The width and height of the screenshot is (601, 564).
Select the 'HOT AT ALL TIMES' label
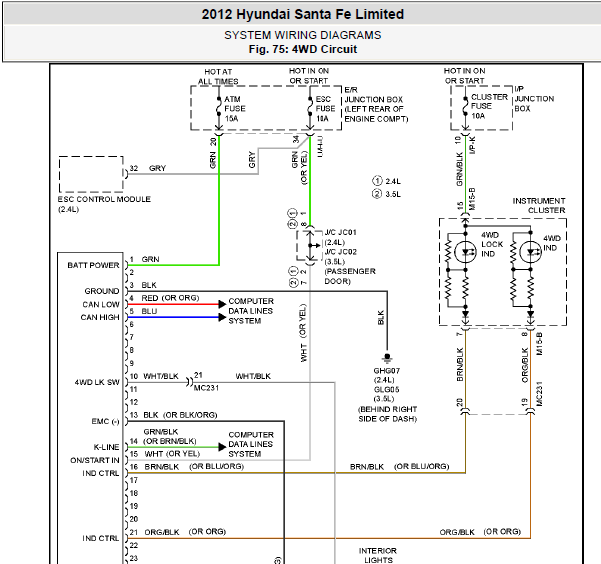(218, 76)
